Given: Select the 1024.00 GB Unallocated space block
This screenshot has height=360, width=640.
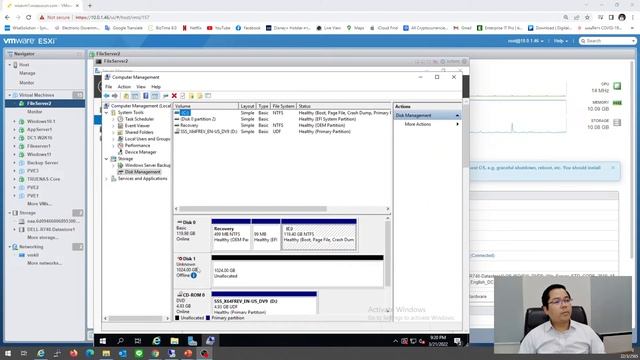Looking at the screenshot, I should click(297, 271).
